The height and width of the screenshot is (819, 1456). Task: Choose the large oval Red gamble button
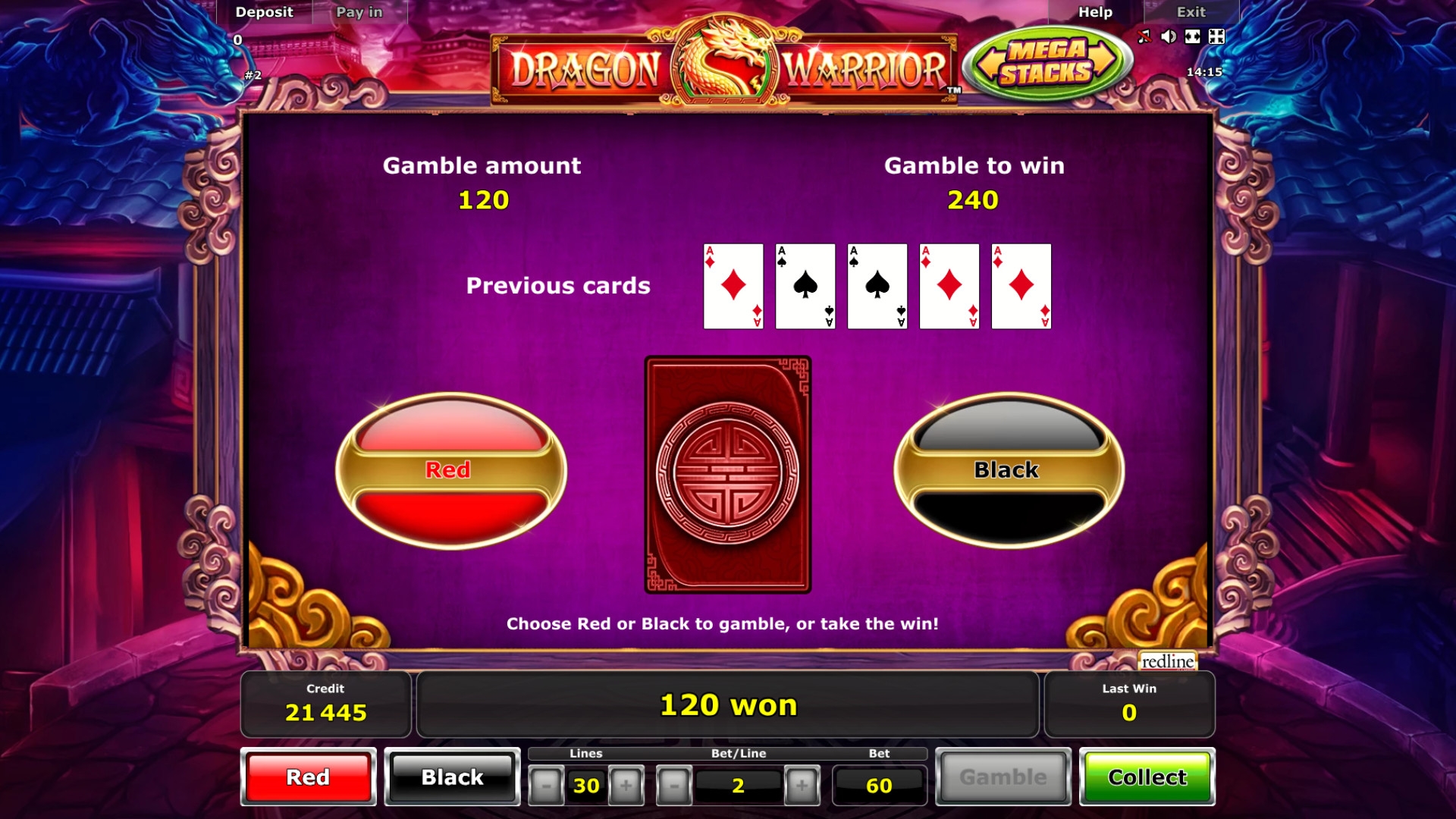(x=451, y=470)
